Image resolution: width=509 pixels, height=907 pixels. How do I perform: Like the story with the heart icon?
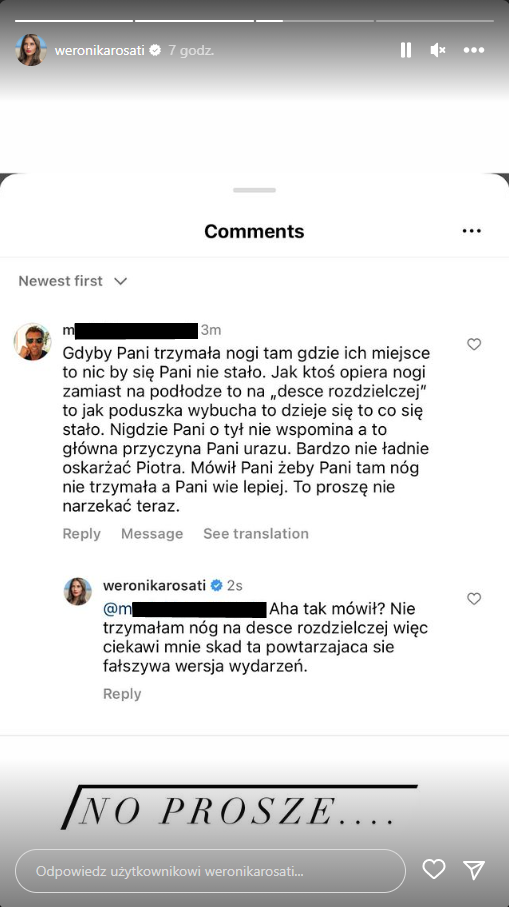tap(434, 869)
